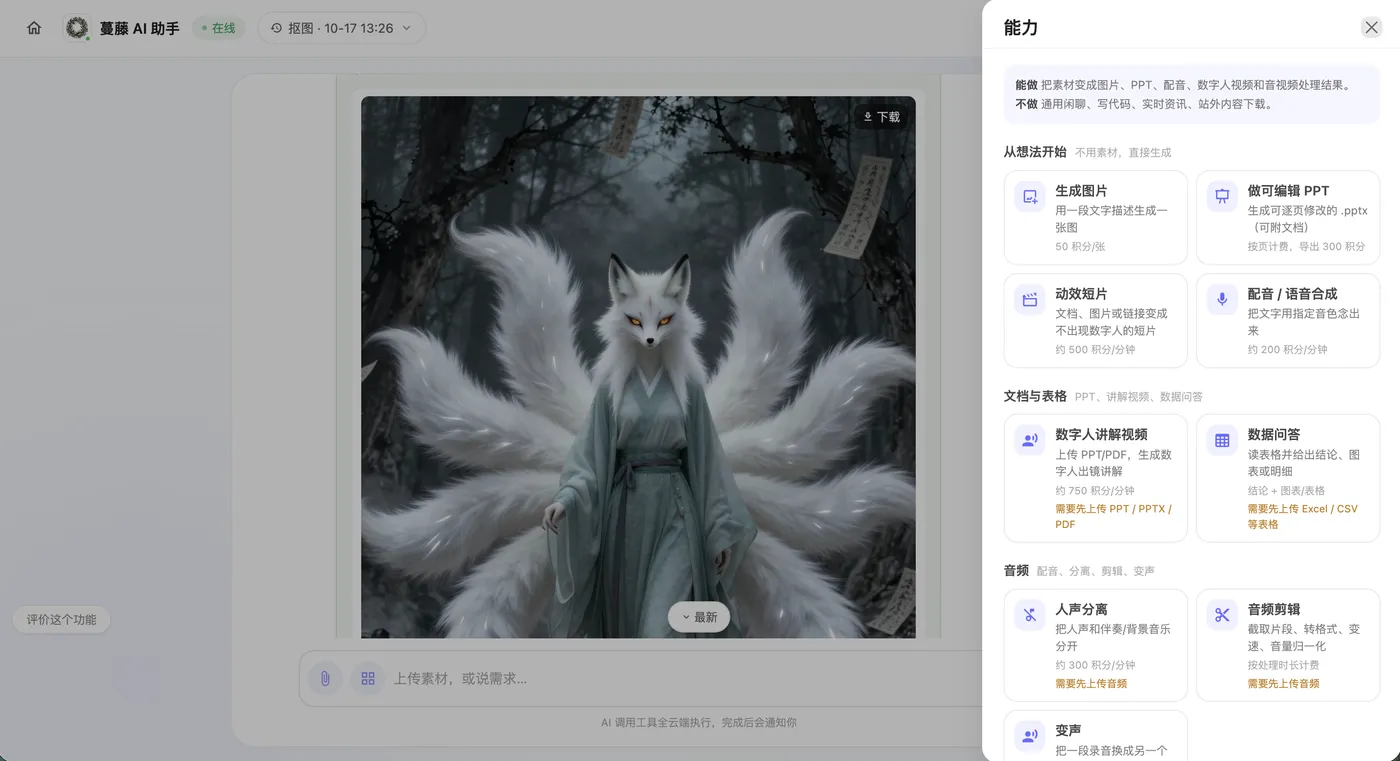This screenshot has width=1400, height=761.
Task: Click 需要先上传 PPT / PPTX / PDF note
Action: (1113, 516)
